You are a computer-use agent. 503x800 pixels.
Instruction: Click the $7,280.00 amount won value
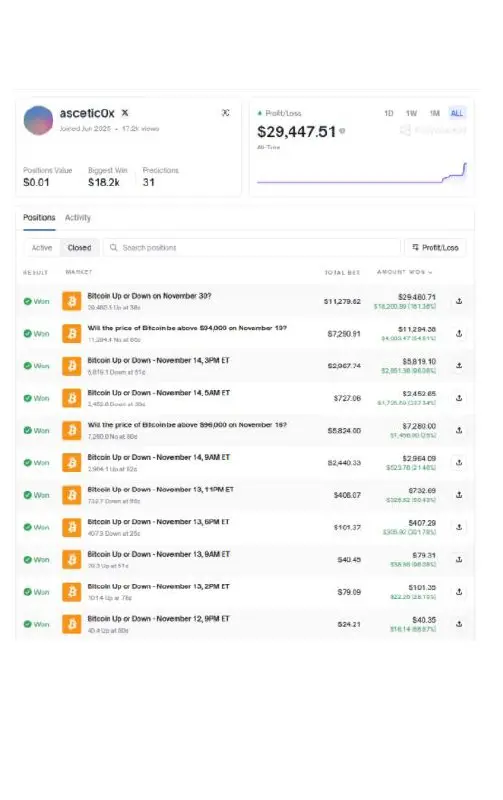(419, 426)
